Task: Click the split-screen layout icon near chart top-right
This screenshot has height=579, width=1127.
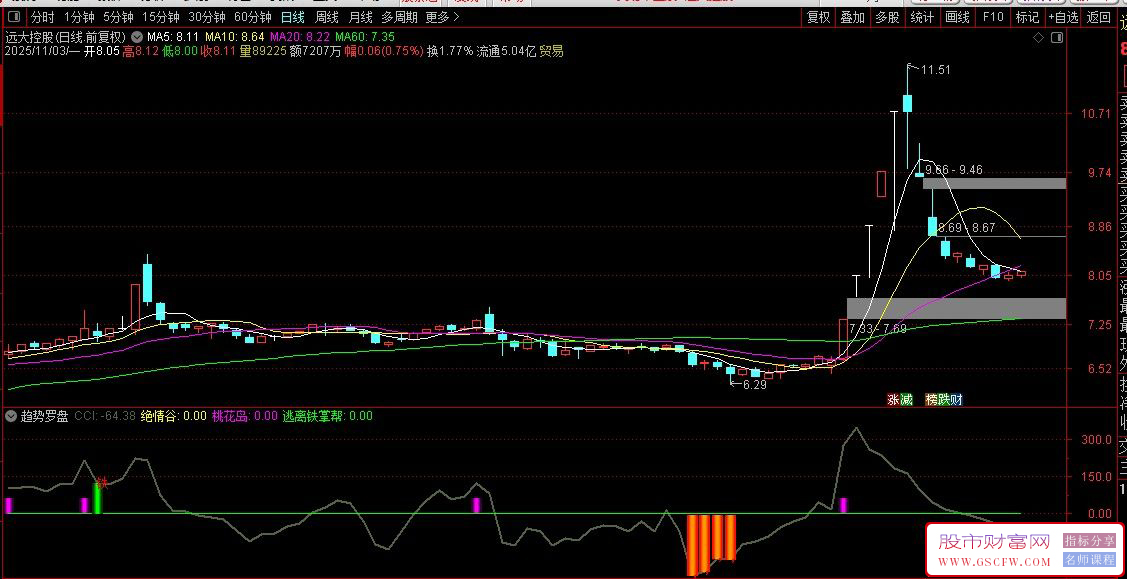Action: pos(1058,36)
